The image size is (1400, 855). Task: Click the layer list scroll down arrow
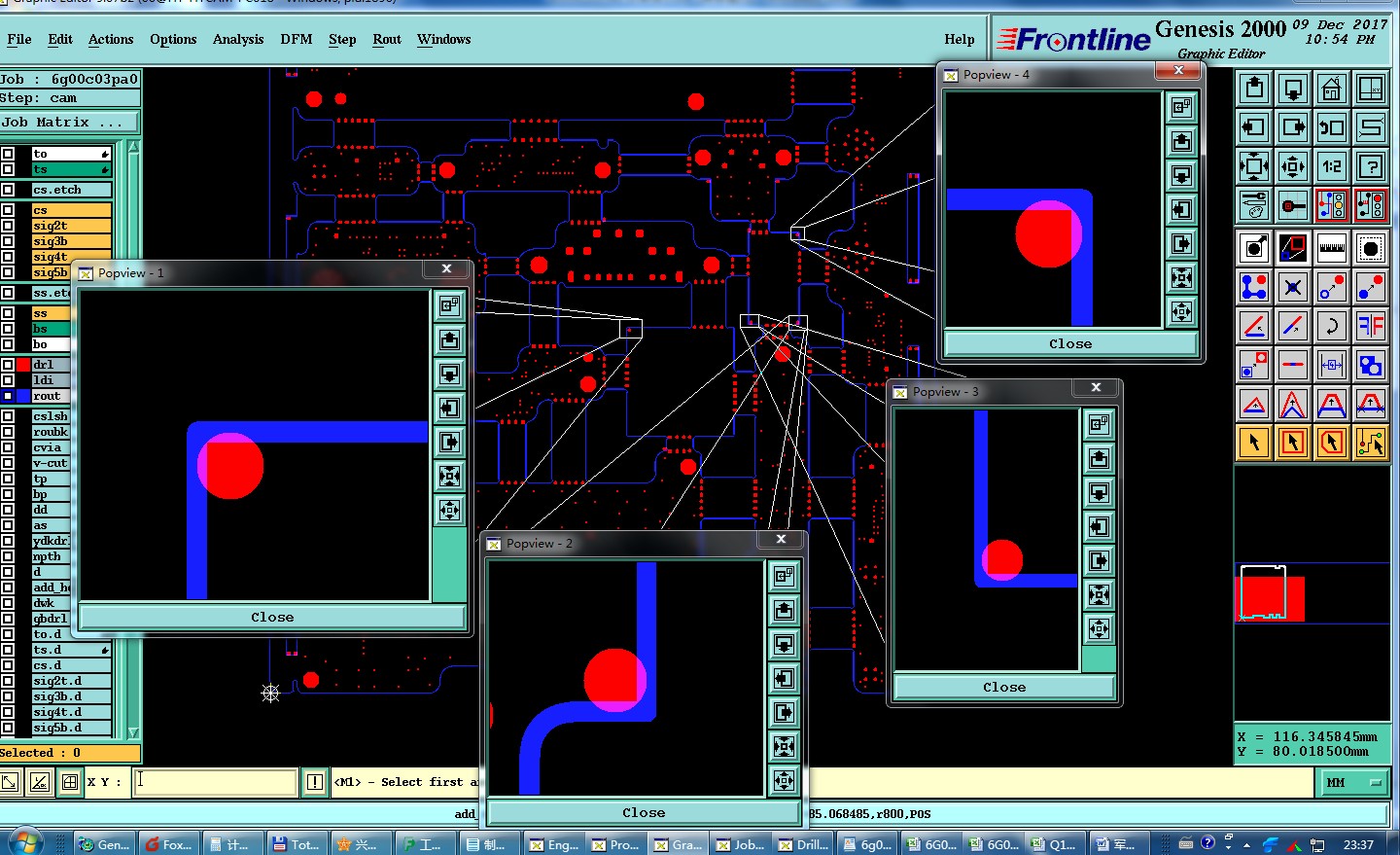click(133, 732)
